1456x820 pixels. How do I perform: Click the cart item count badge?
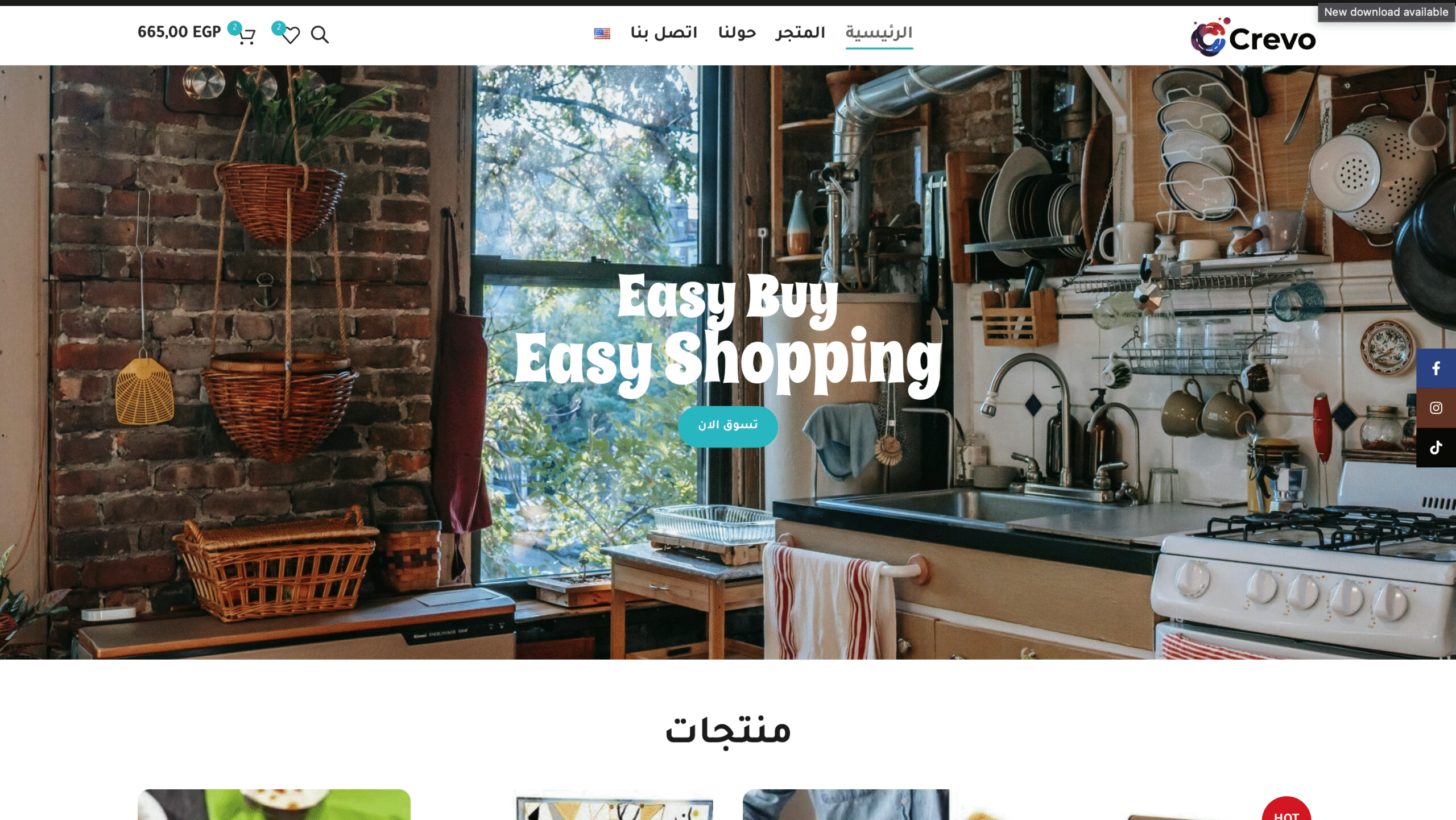pyautogui.click(x=234, y=28)
